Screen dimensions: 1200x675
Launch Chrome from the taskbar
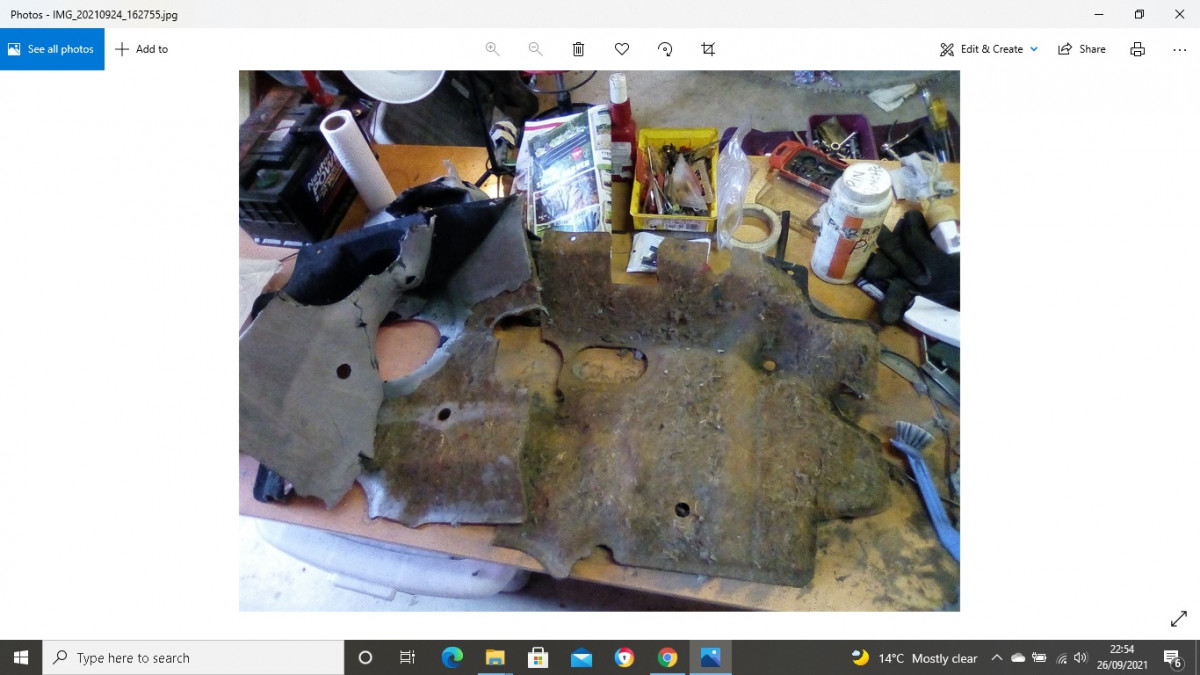(x=667, y=657)
